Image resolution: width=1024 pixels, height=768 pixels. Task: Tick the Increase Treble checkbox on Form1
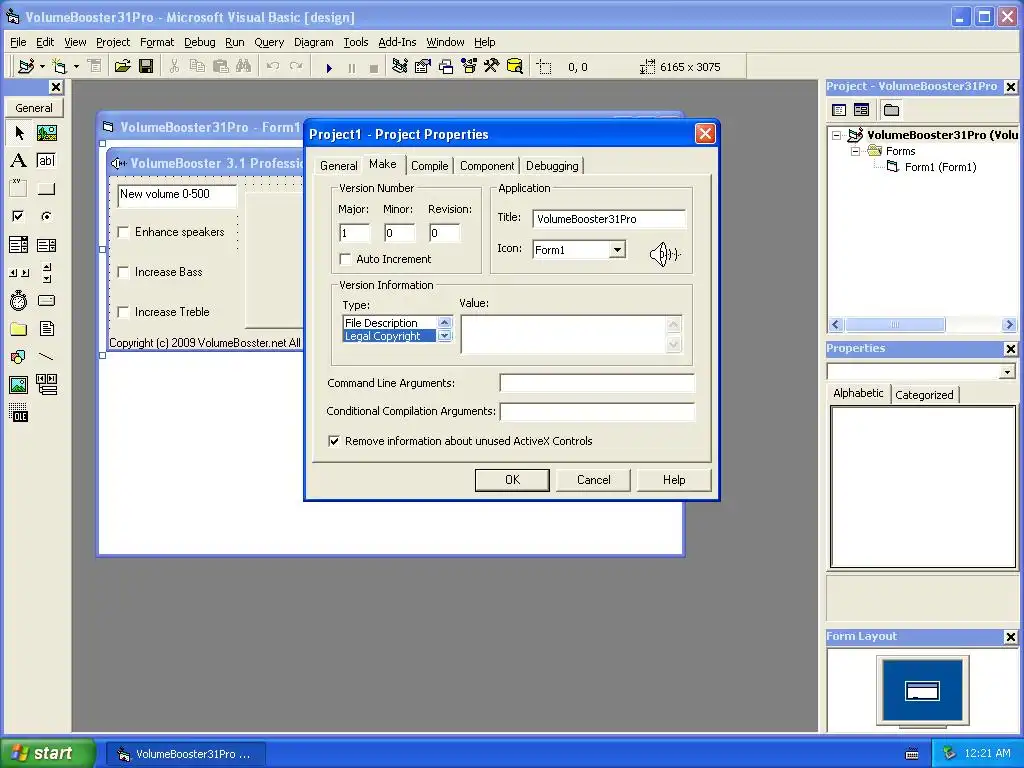[x=123, y=312]
